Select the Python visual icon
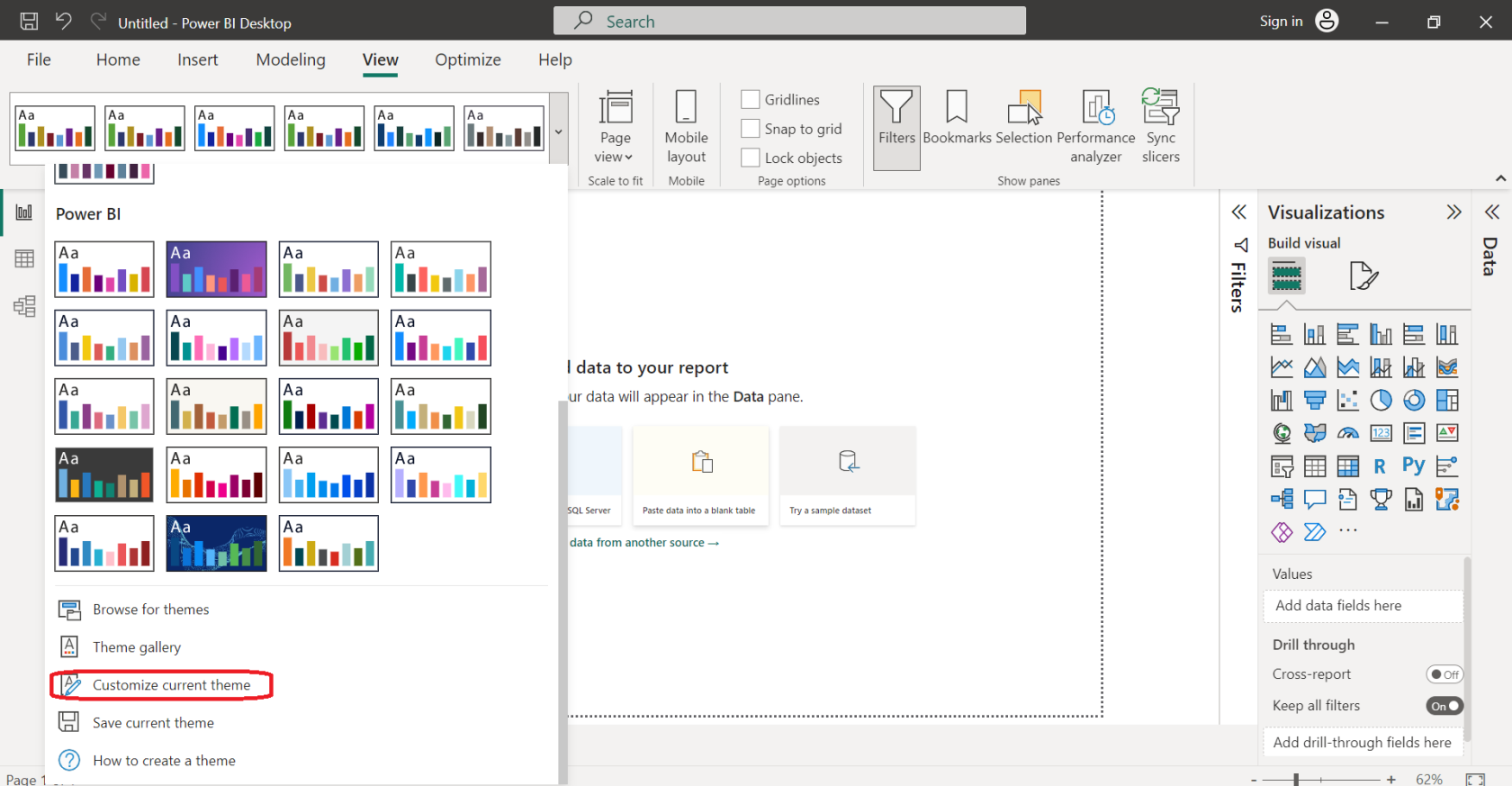This screenshot has width=1512, height=786. (x=1413, y=466)
